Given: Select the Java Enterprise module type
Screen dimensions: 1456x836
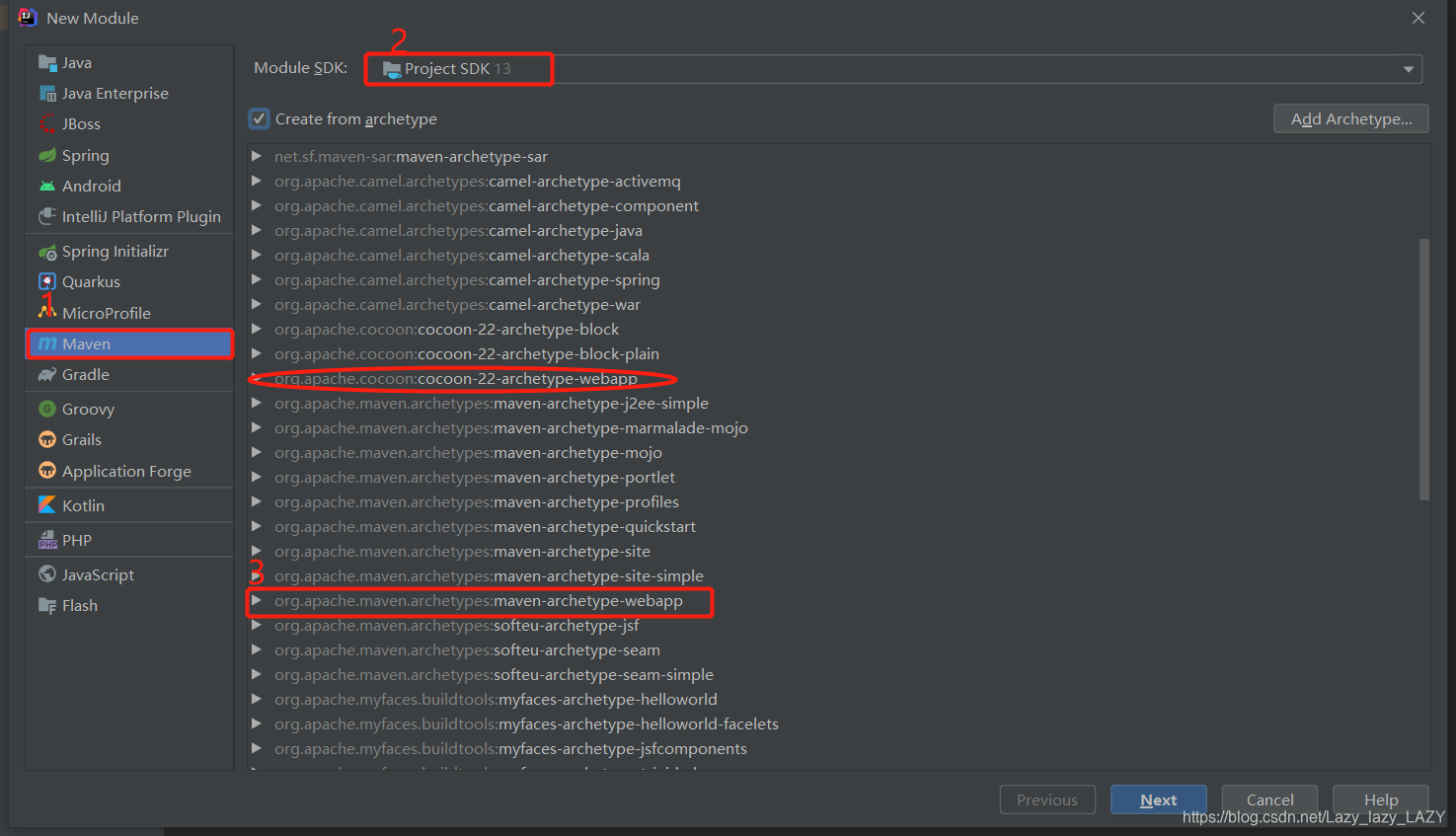Looking at the screenshot, I should (x=129, y=94).
